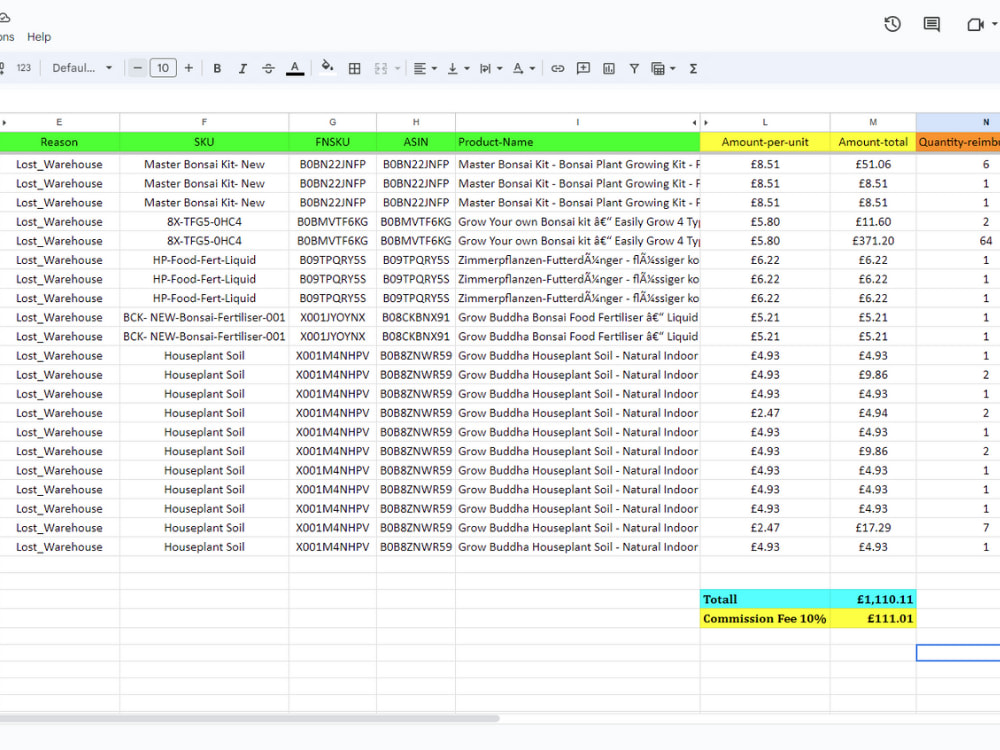Click the Product-Name header cell

578,142
